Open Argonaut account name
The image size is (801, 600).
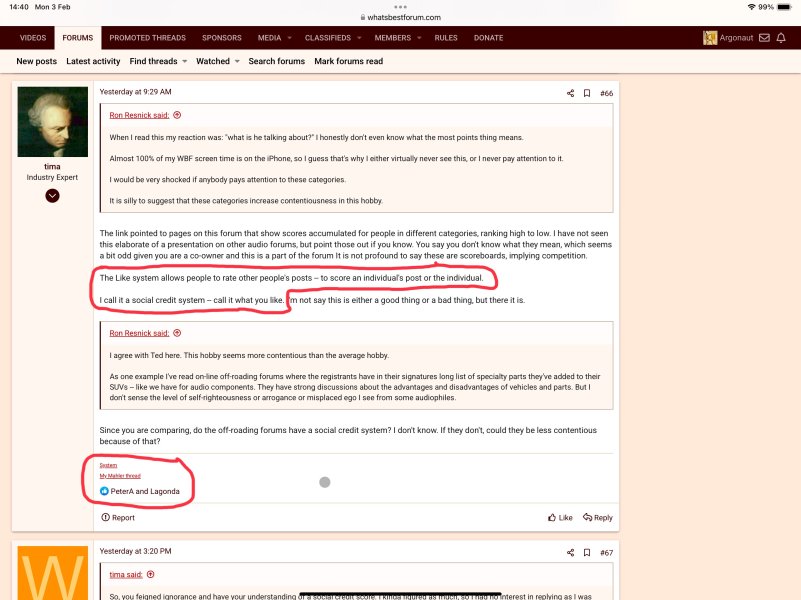click(736, 38)
